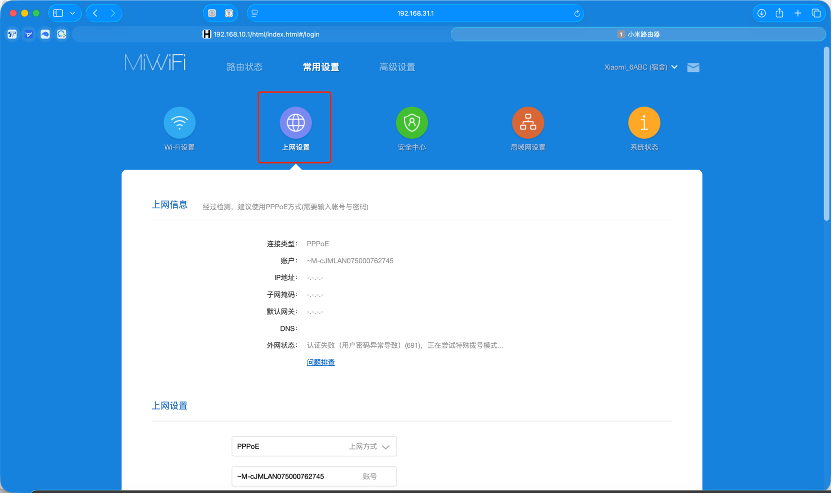832x494 pixels.
Task: Go back with the Safari back arrow
Action: 96,13
